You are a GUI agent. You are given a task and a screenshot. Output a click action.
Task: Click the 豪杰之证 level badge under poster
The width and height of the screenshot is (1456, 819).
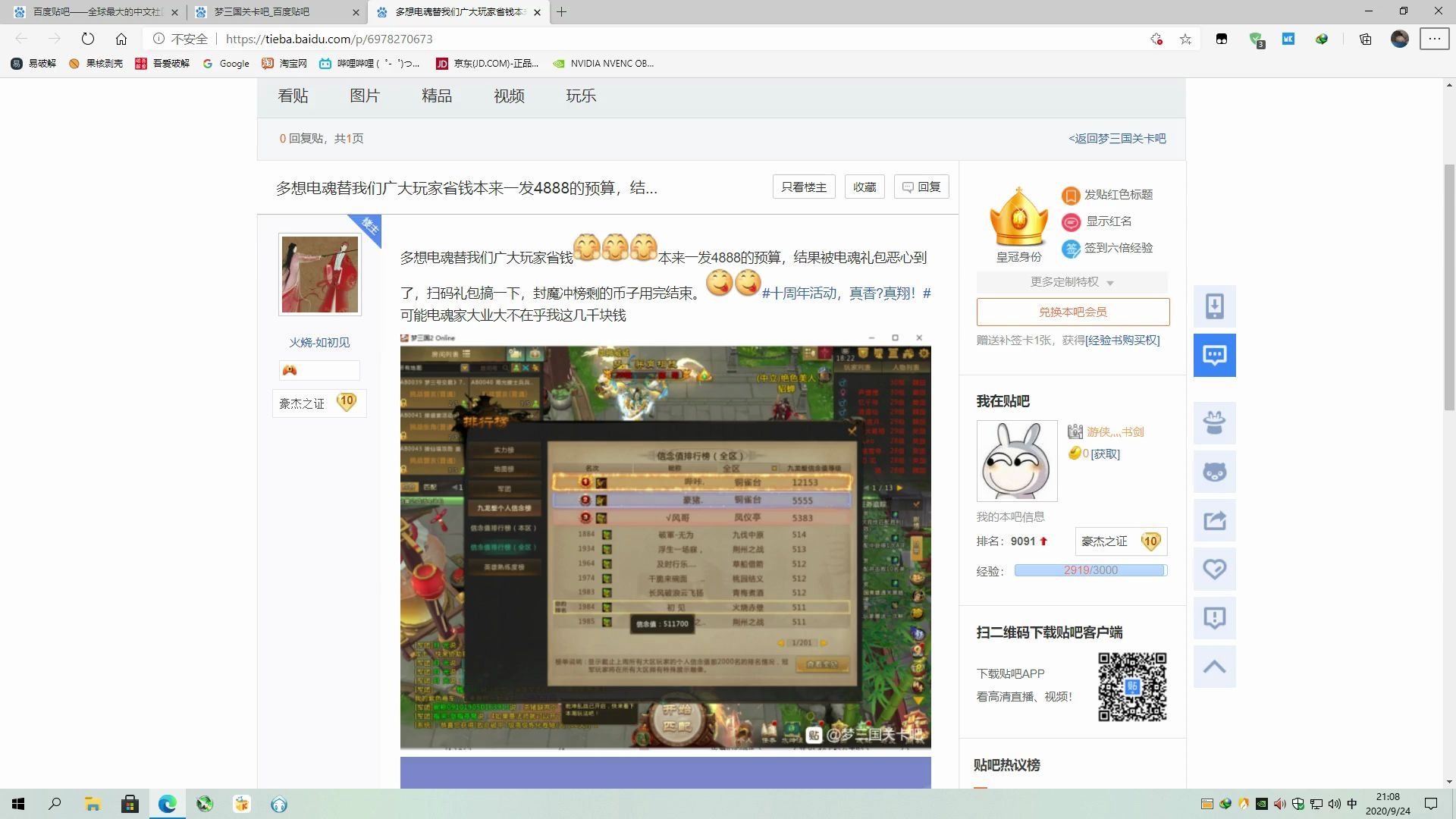coord(319,403)
